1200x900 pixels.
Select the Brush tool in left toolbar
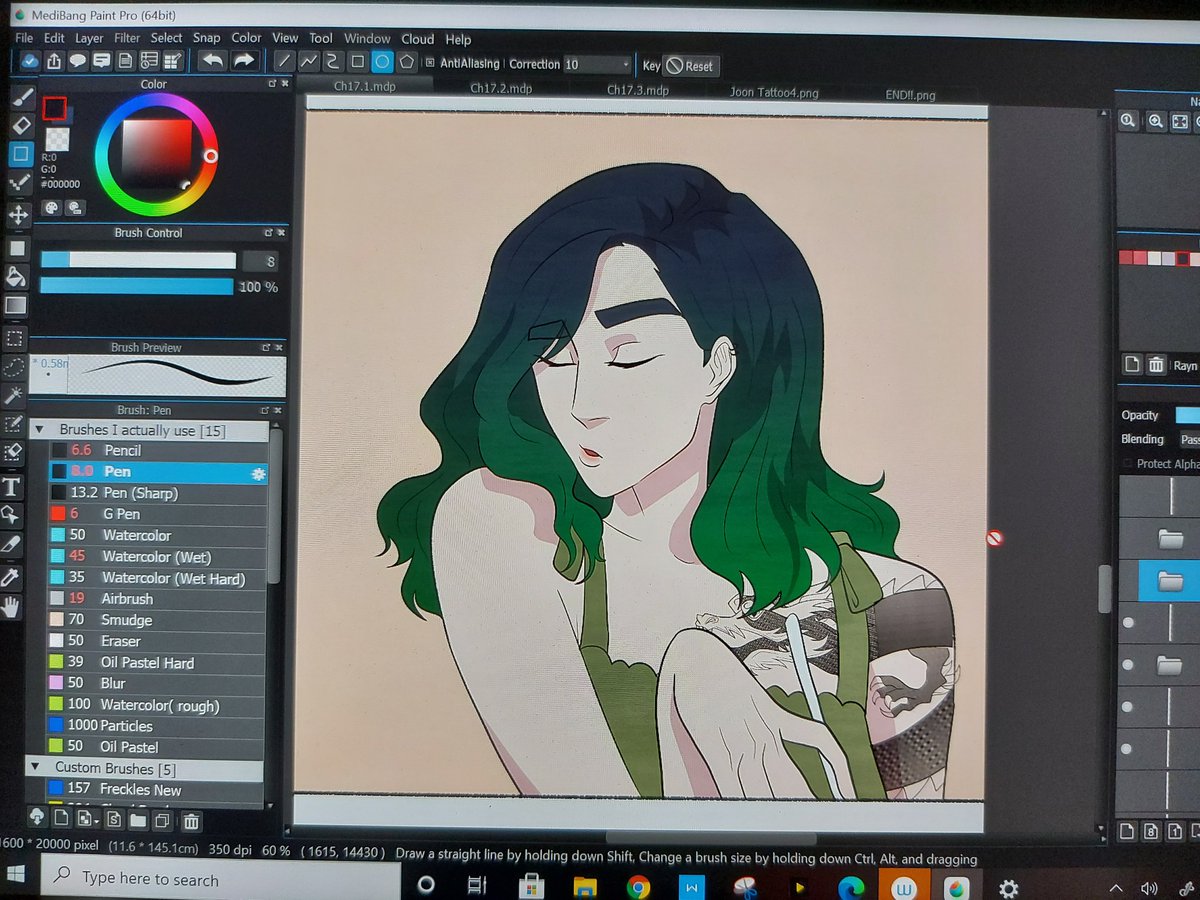pyautogui.click(x=21, y=97)
